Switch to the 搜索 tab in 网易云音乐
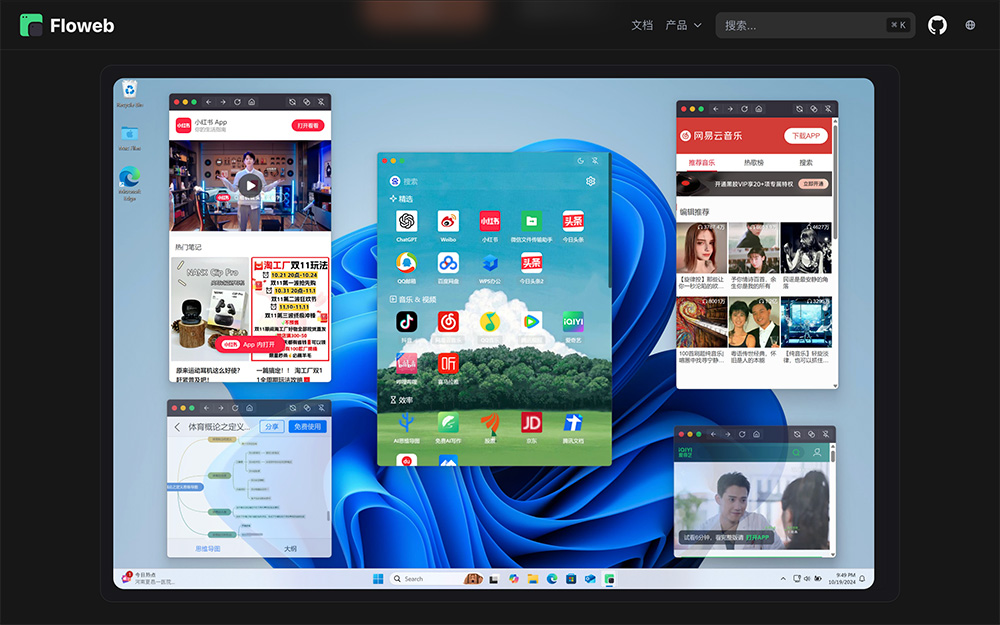Screen dimensions: 1000x625 point(806,163)
